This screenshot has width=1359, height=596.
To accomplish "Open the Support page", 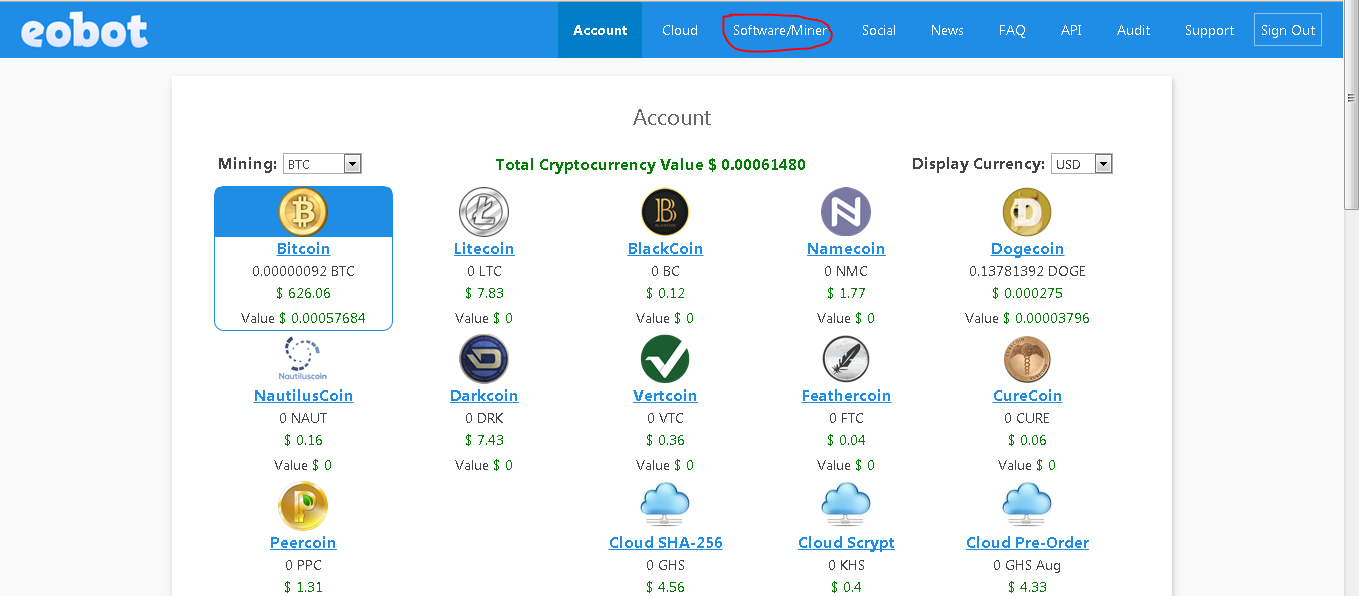I will (1209, 30).
